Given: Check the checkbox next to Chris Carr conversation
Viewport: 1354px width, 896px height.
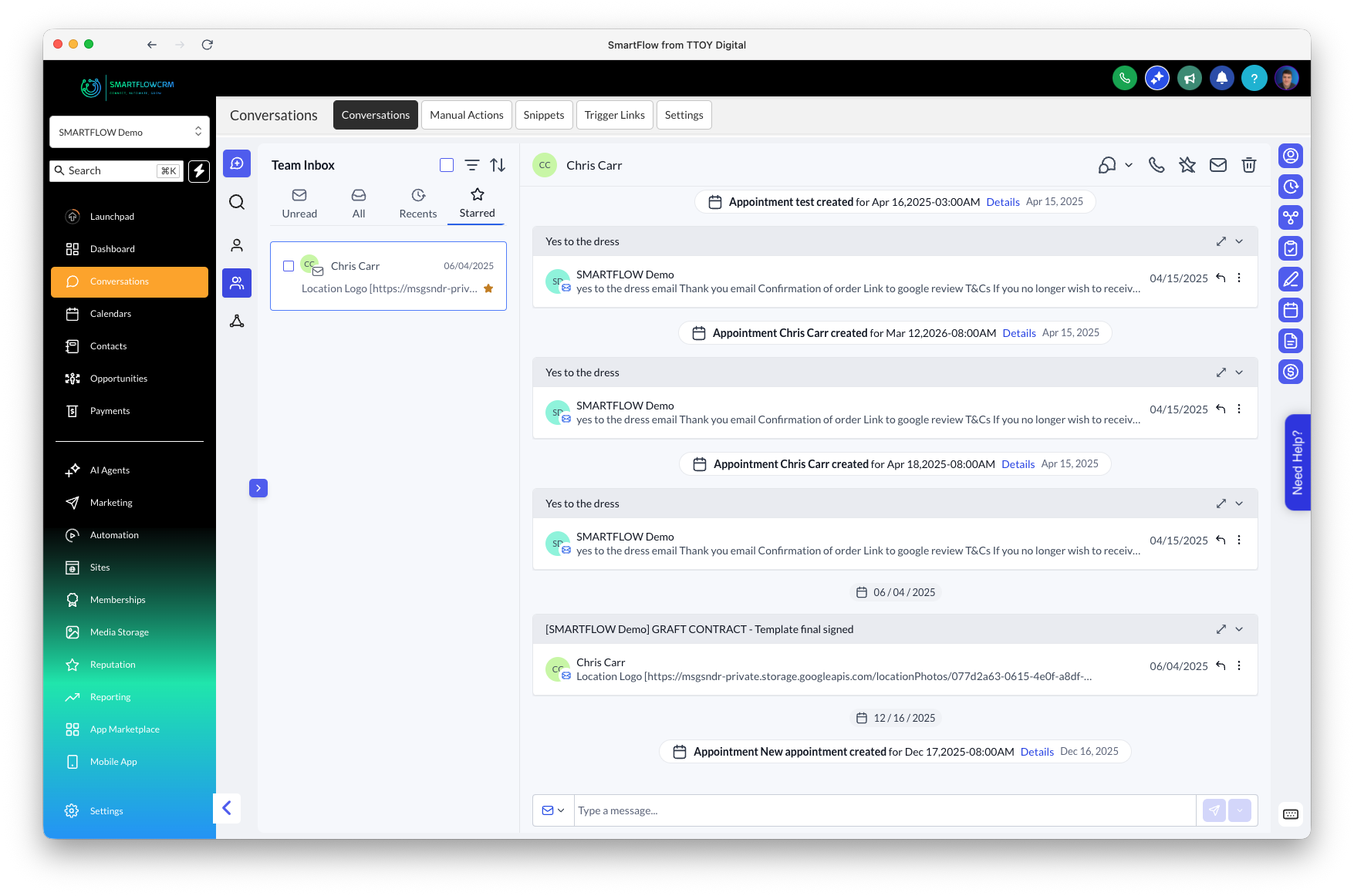Looking at the screenshot, I should click(x=289, y=265).
